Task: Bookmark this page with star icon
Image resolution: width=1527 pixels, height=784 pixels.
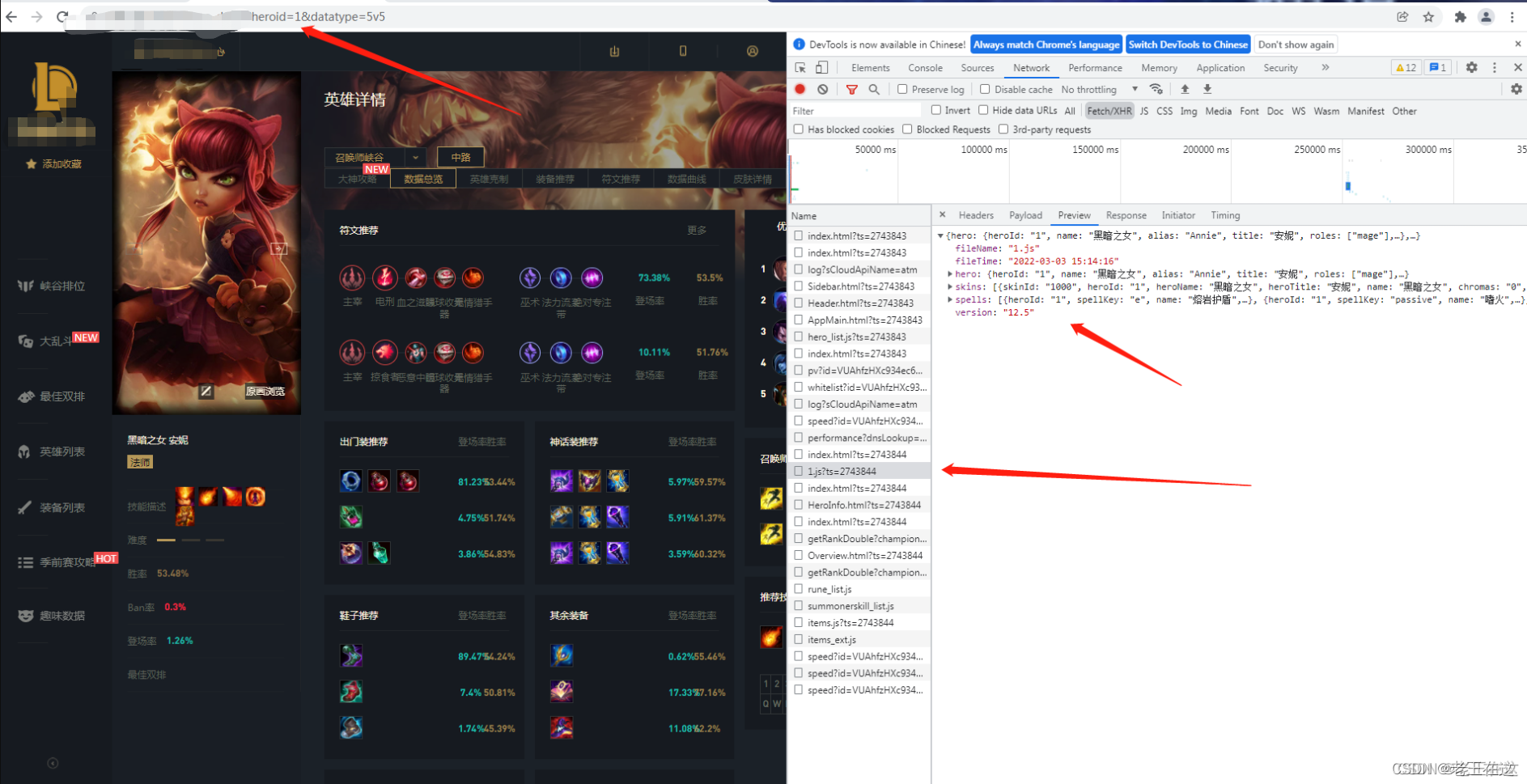Action: coord(1428,17)
